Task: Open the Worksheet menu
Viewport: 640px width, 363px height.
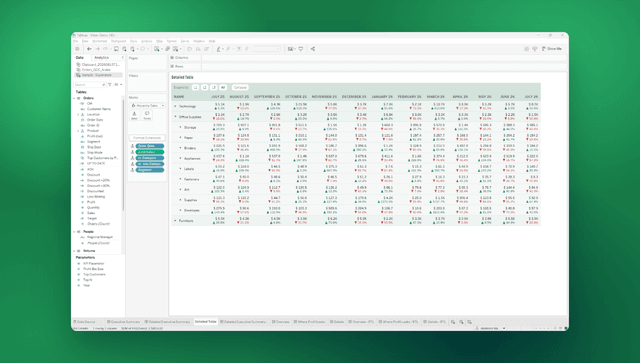Action: [x=99, y=41]
